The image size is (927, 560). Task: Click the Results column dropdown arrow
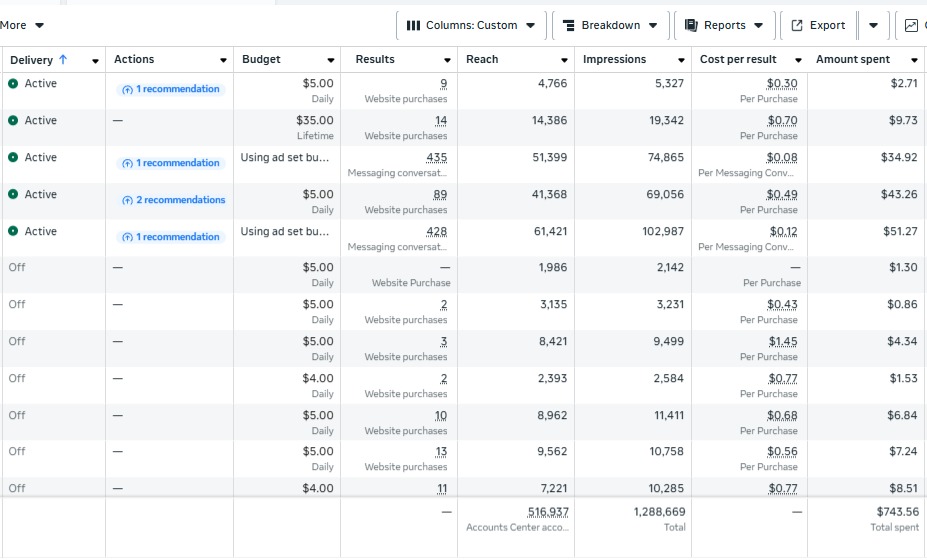[447, 61]
